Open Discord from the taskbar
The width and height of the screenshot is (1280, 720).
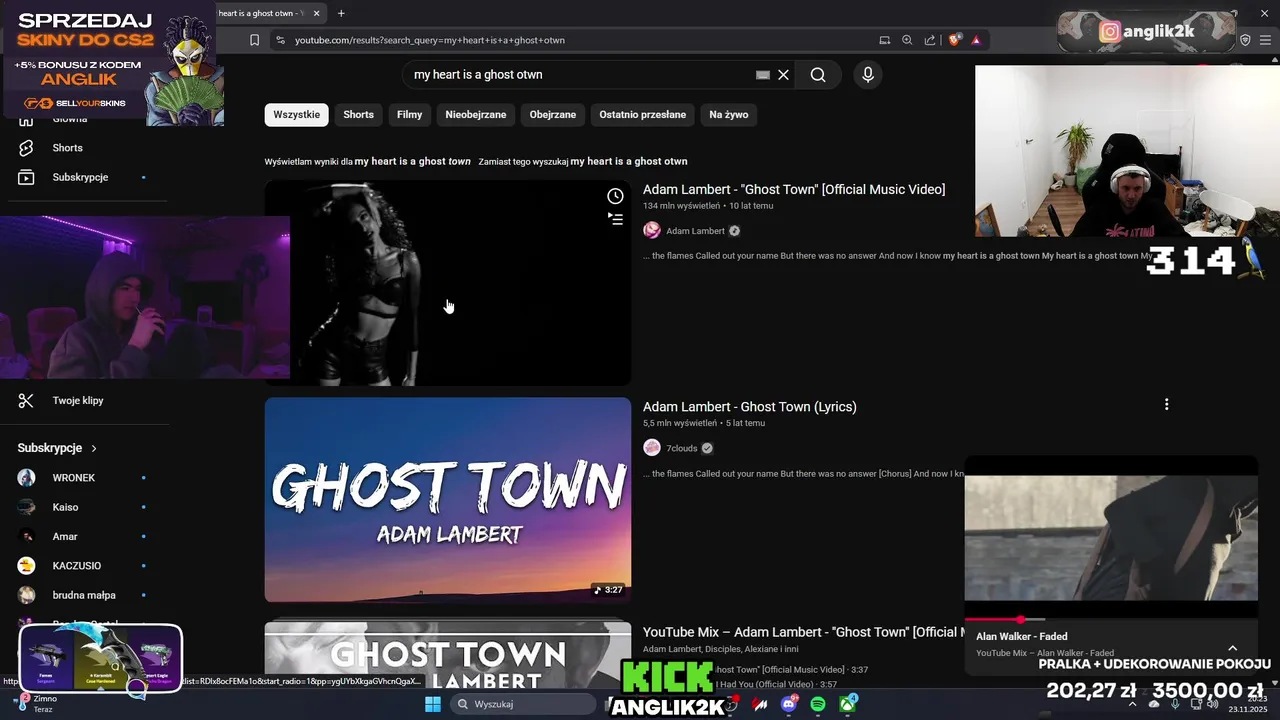789,704
